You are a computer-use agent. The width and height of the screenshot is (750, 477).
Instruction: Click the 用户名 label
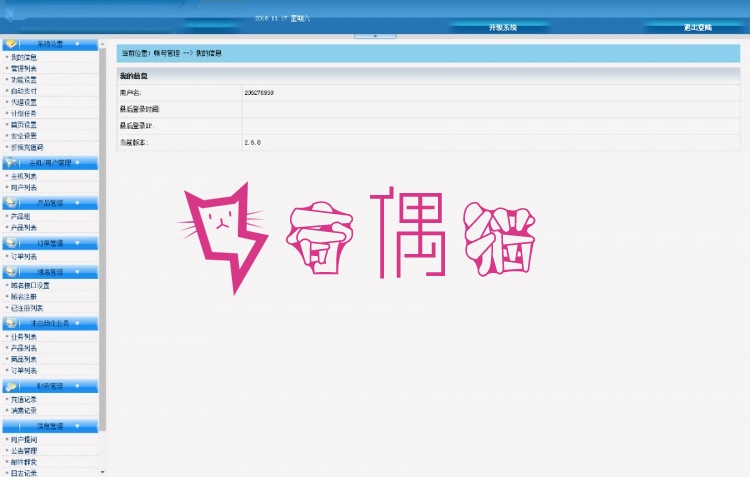pyautogui.click(x=130, y=93)
